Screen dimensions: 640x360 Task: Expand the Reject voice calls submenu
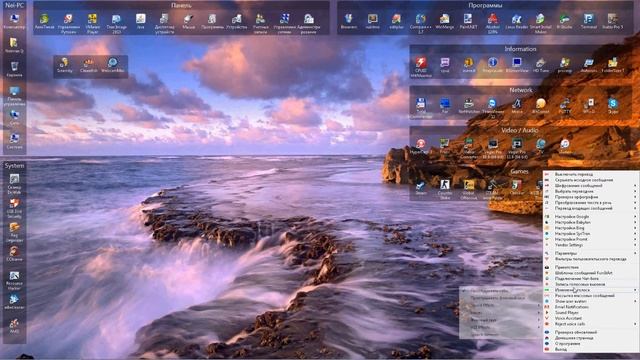coord(591,324)
